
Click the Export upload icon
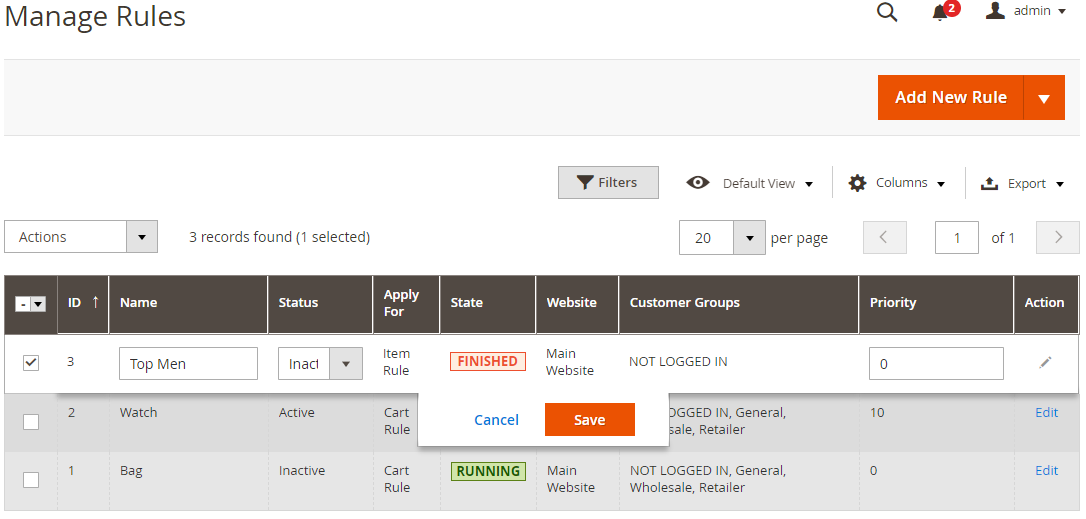click(x=990, y=183)
